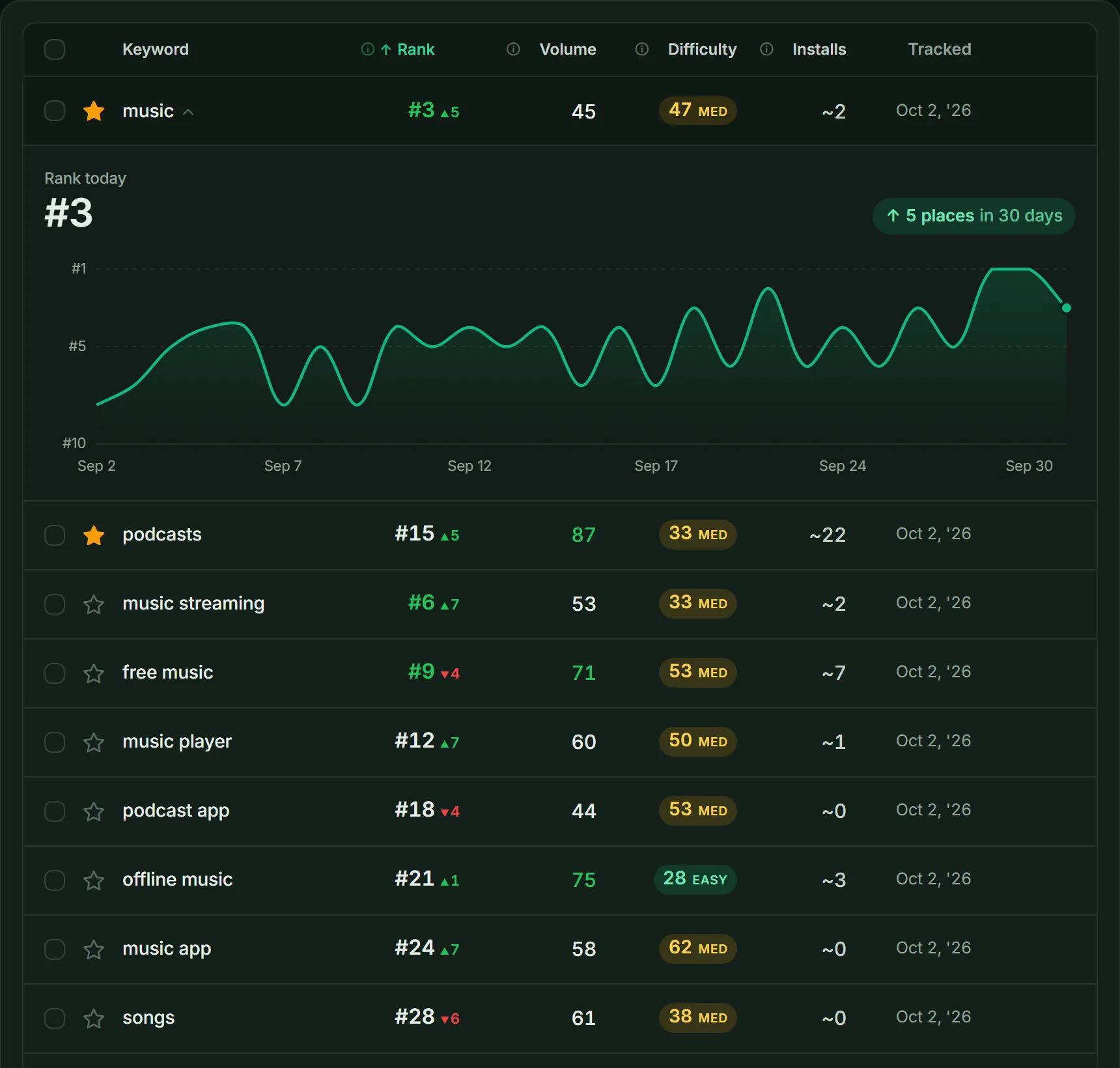Click the '28 EASY' difficulty badge
Screen dimensions: 1120x1068
(695, 880)
